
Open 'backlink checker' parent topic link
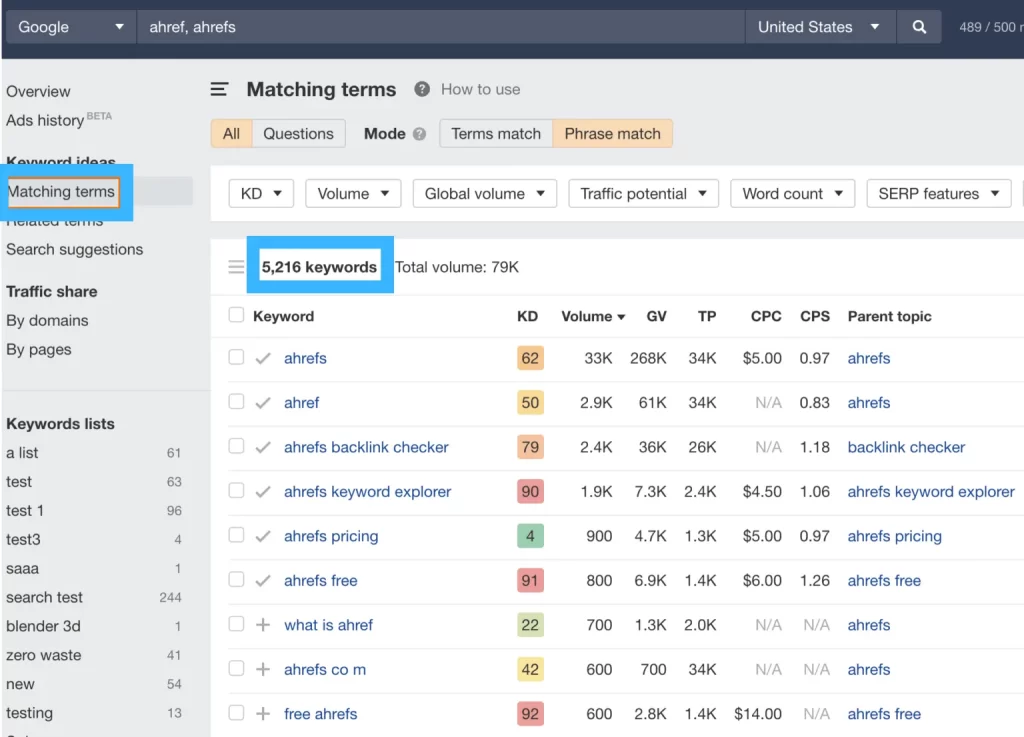(x=906, y=447)
